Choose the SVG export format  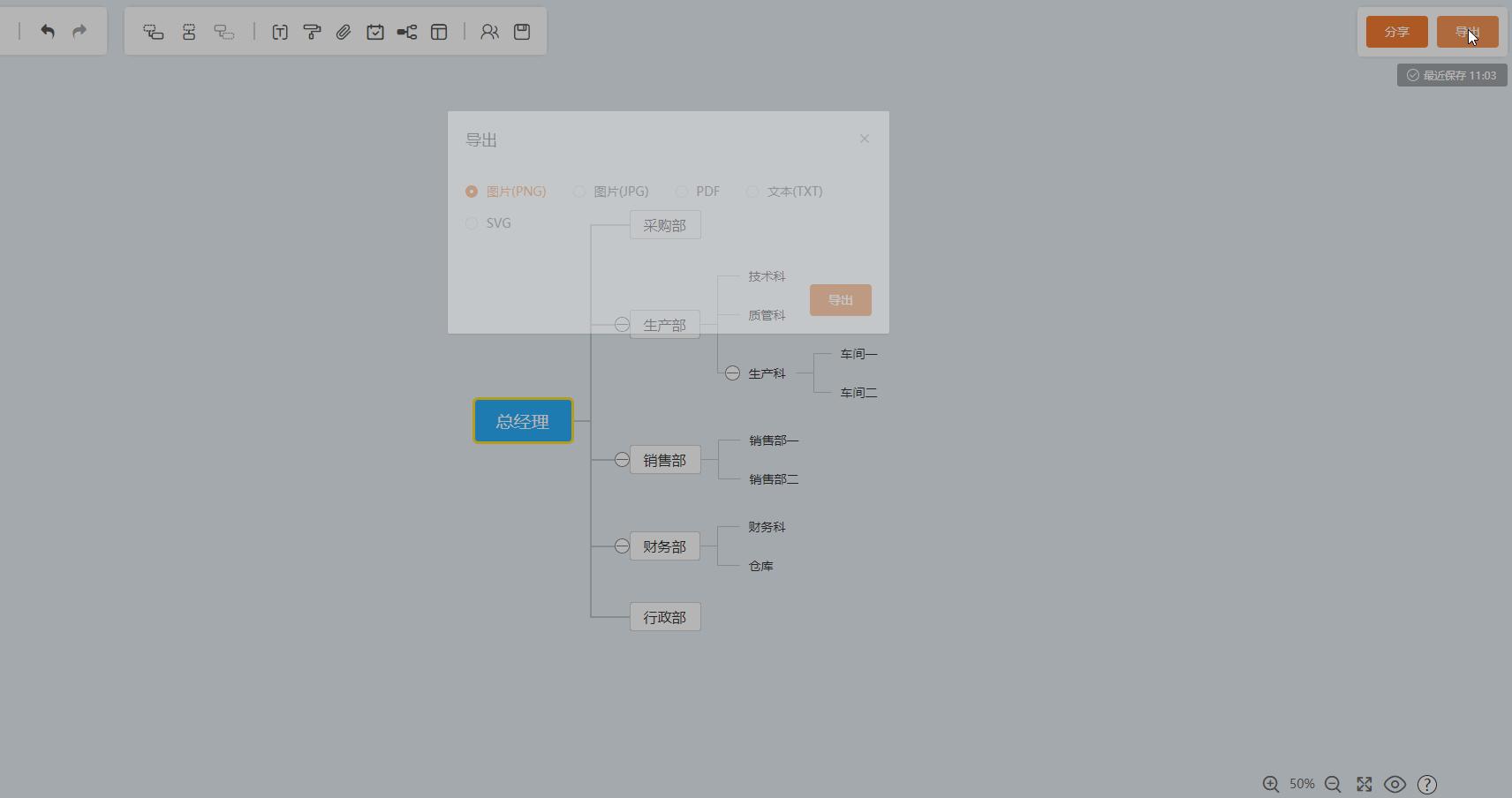click(472, 223)
